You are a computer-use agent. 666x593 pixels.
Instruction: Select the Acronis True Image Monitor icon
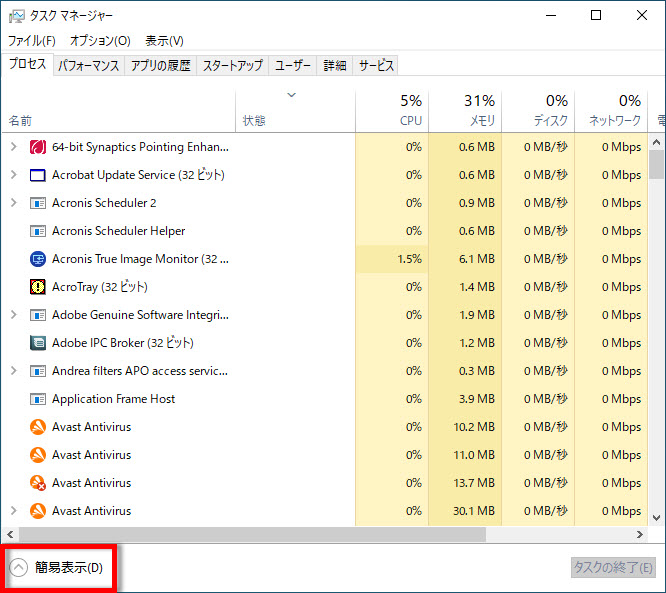click(x=38, y=259)
